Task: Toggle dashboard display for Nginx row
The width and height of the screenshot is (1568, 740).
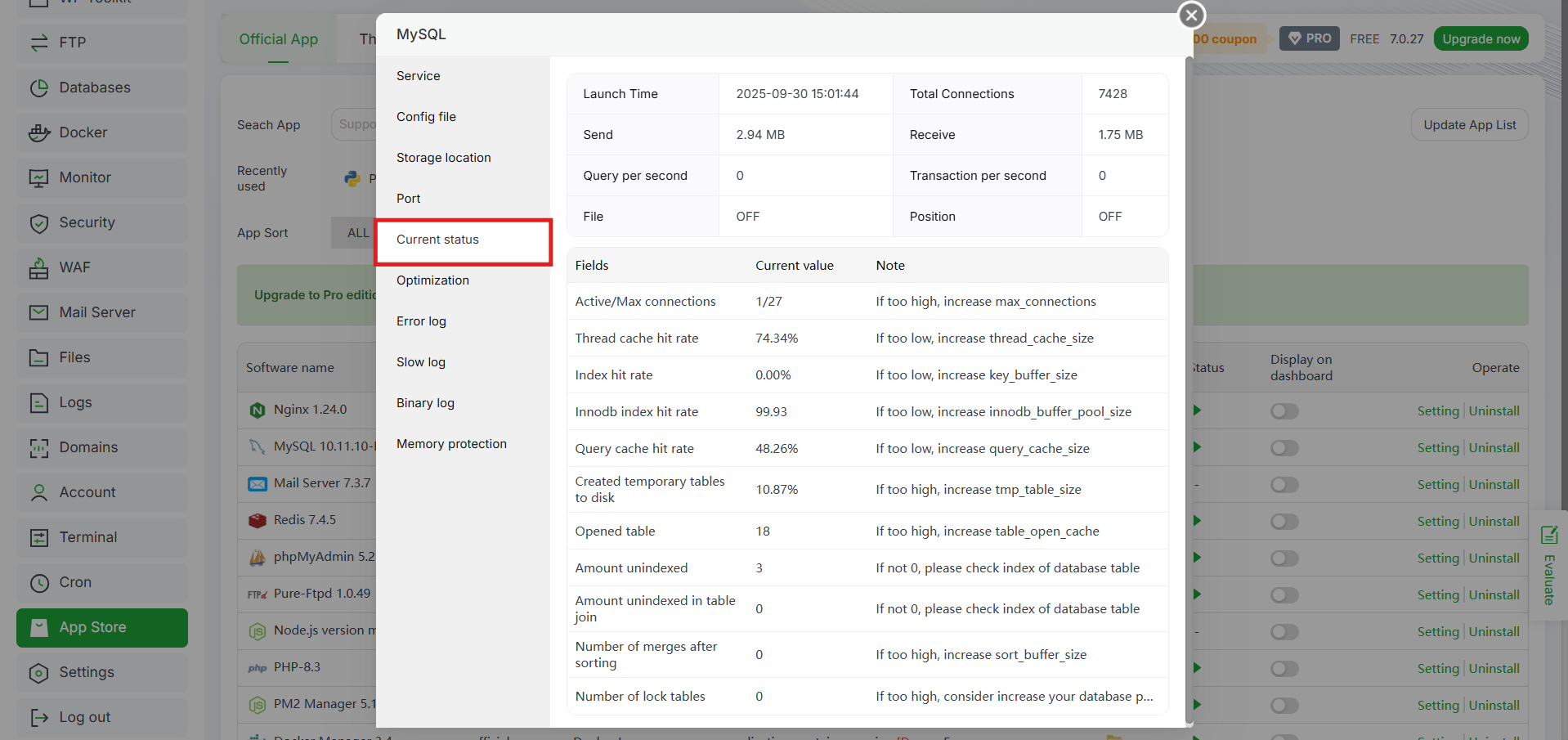Action: tap(1284, 411)
